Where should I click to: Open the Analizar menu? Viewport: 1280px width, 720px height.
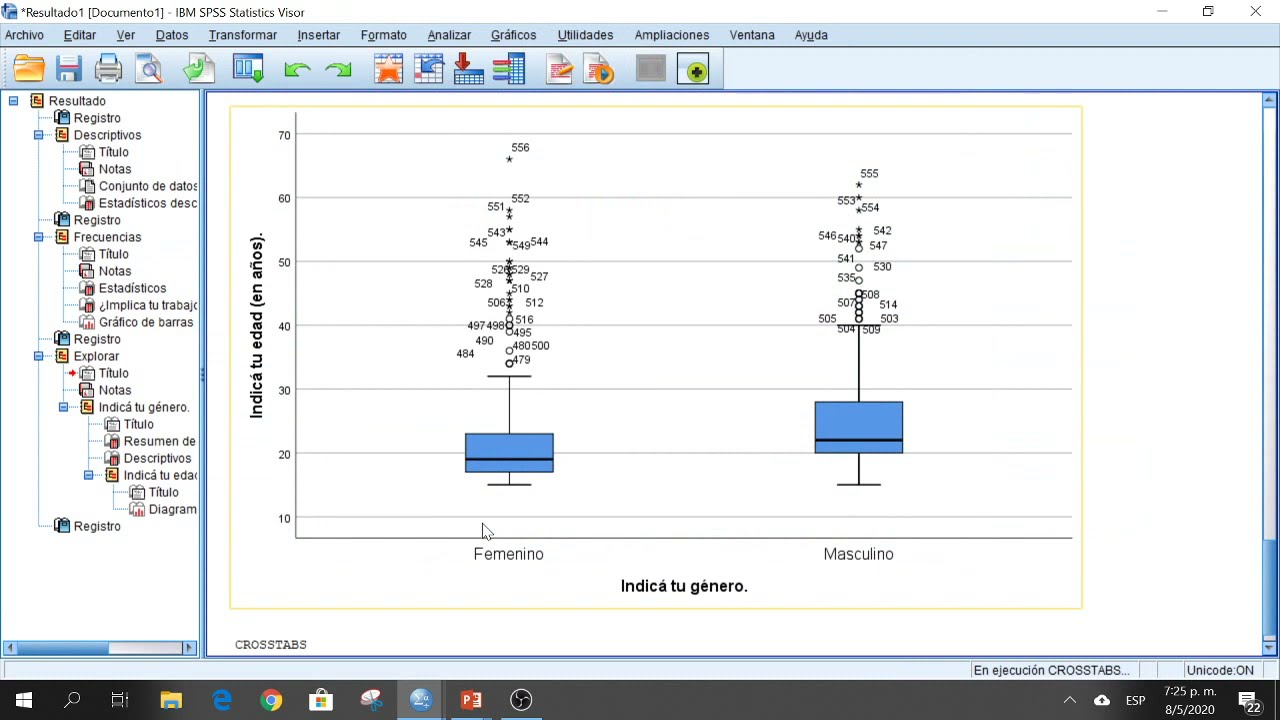[x=449, y=35]
